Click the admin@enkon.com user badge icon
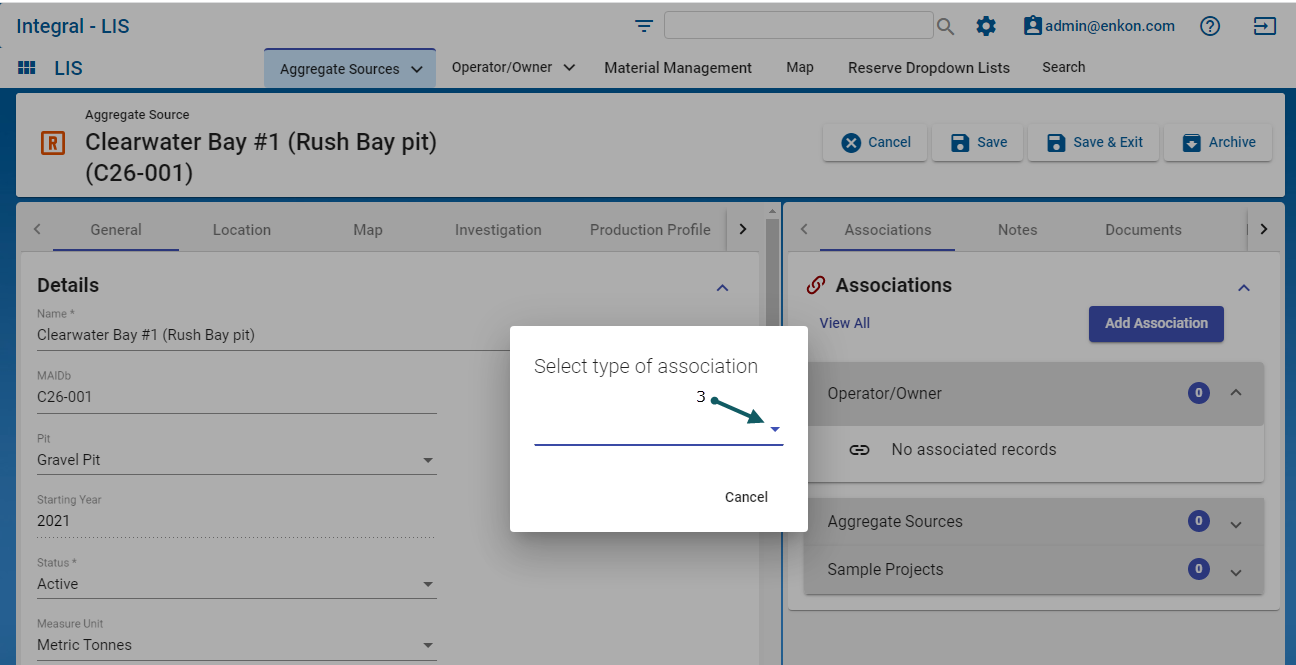Screen dimensions: 1296x665 point(1032,26)
